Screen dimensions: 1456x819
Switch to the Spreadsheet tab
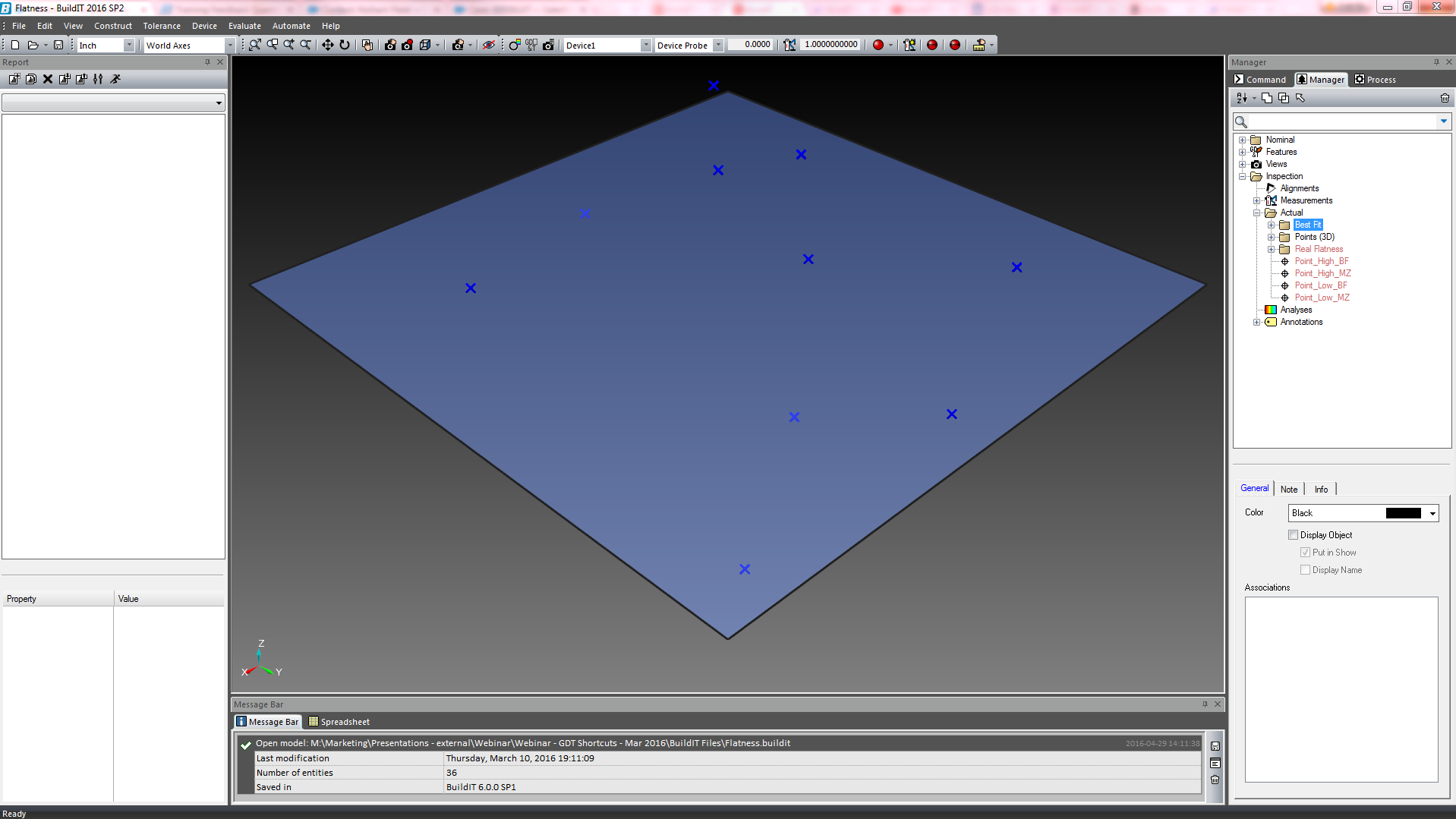point(339,722)
